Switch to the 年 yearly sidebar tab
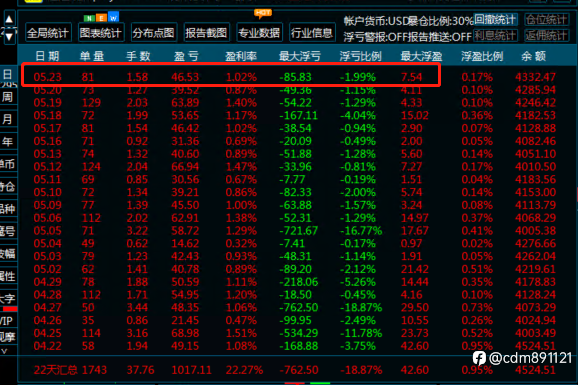 pos(8,142)
